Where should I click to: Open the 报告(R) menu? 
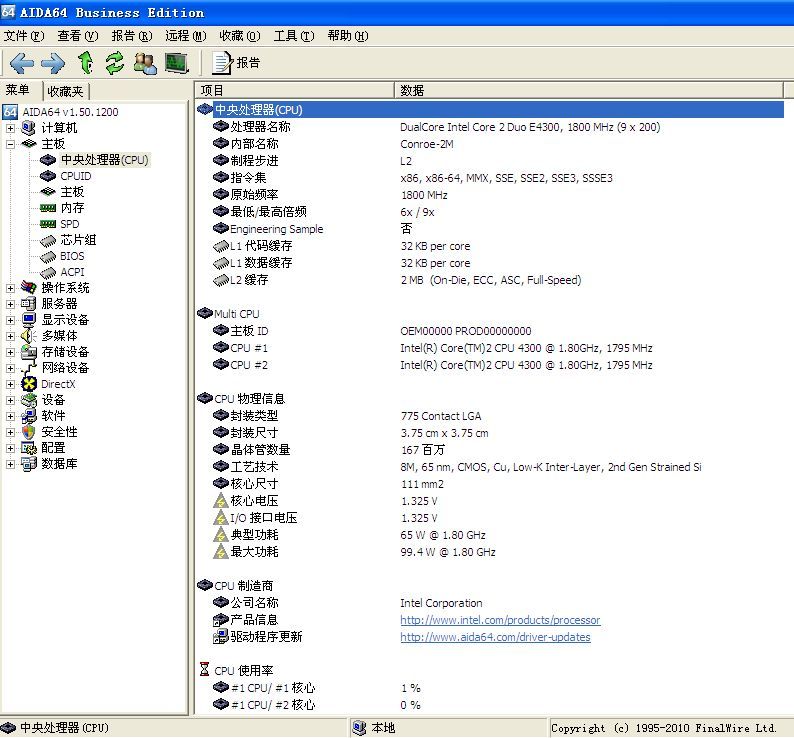[x=132, y=35]
